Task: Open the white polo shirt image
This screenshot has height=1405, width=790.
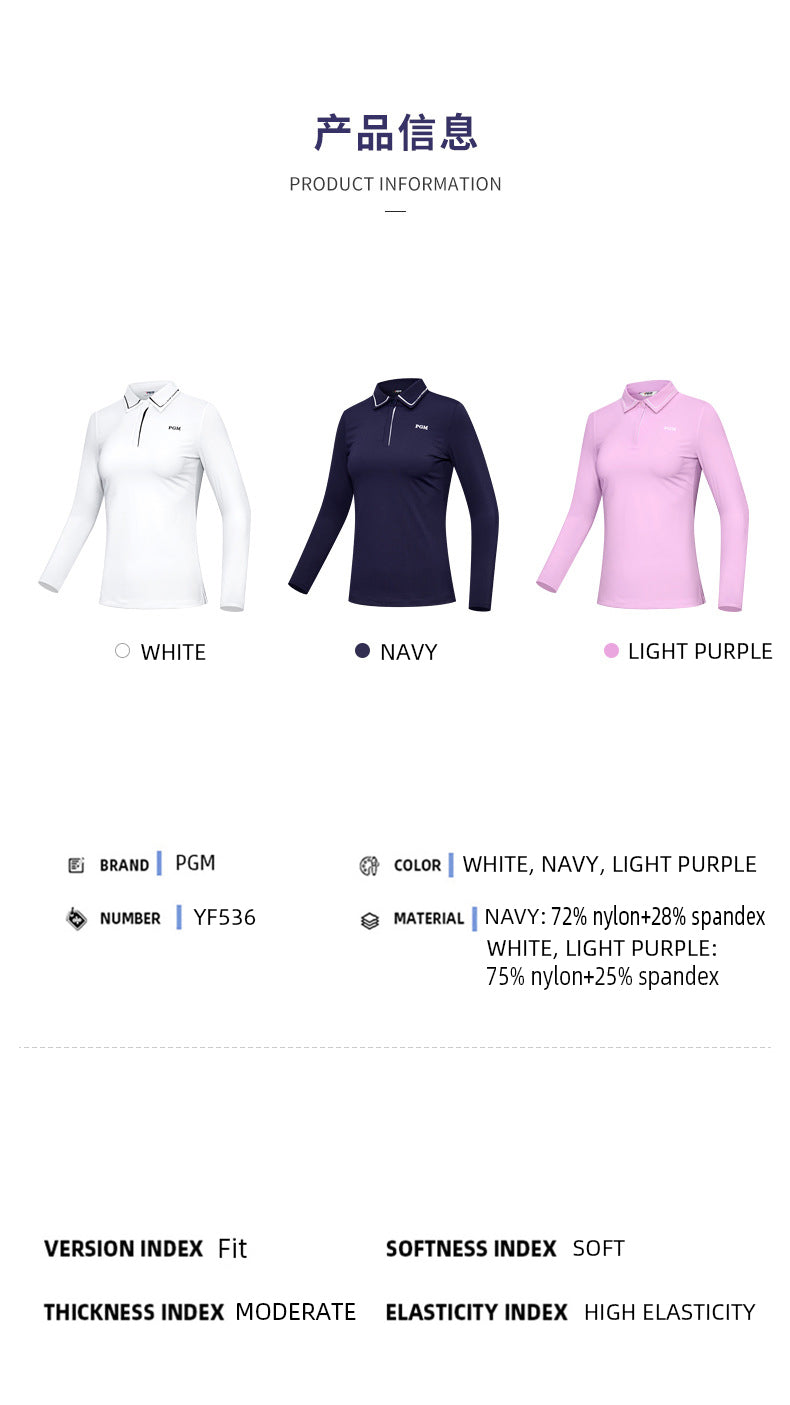Action: click(x=146, y=496)
